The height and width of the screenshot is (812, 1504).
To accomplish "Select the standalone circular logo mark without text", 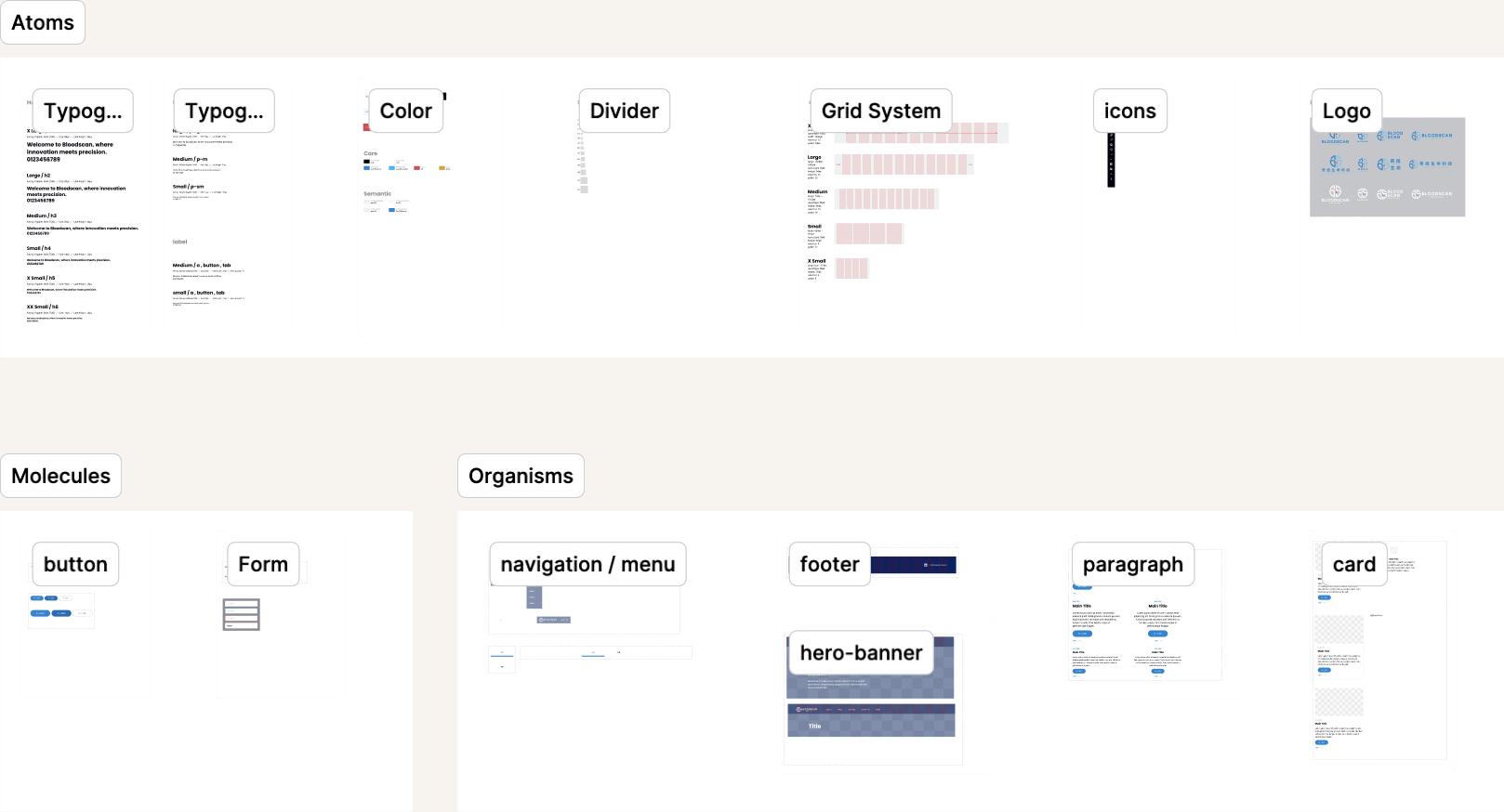I will point(1363,193).
